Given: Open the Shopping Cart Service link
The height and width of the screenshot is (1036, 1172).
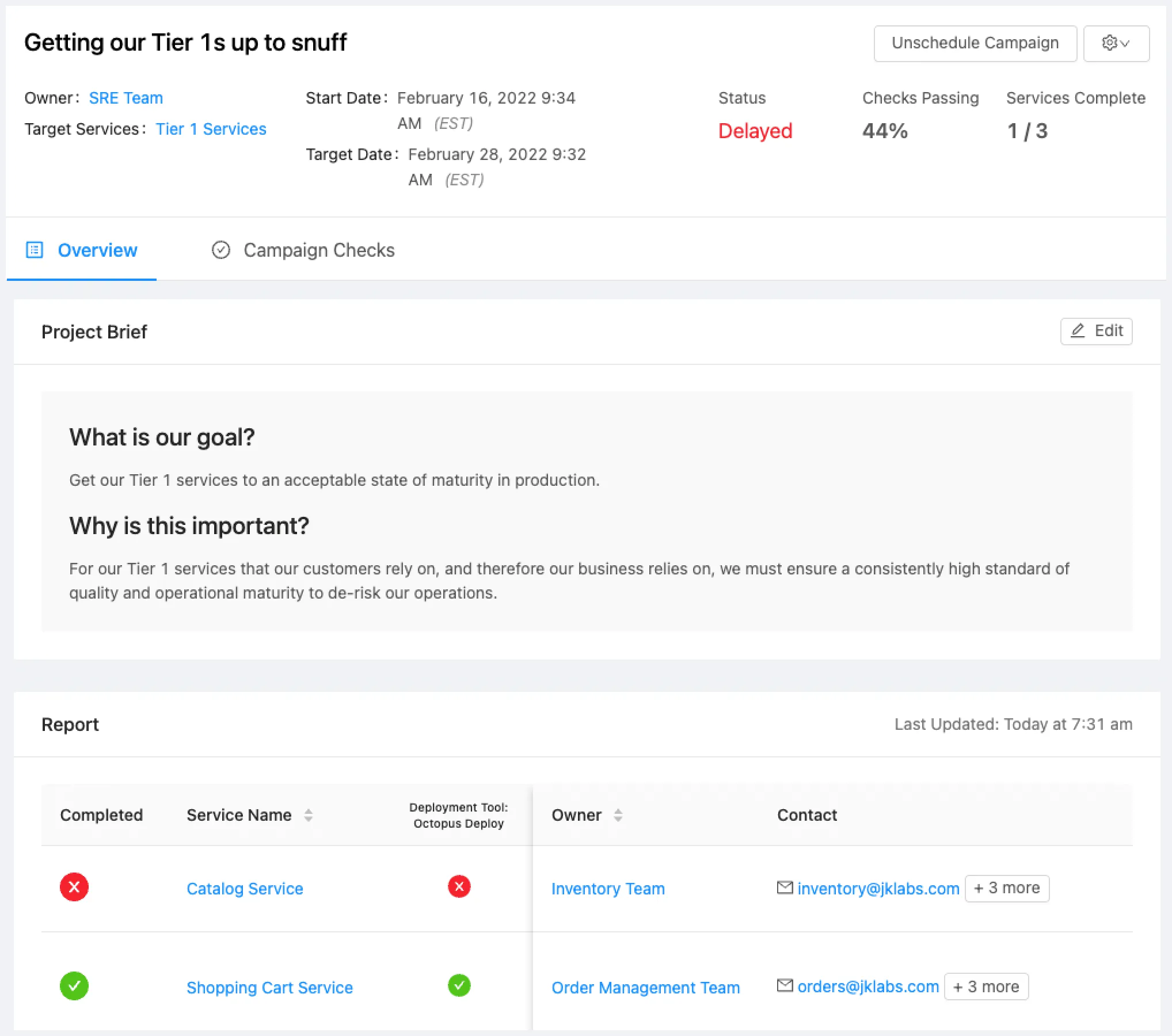Looking at the screenshot, I should (269, 988).
